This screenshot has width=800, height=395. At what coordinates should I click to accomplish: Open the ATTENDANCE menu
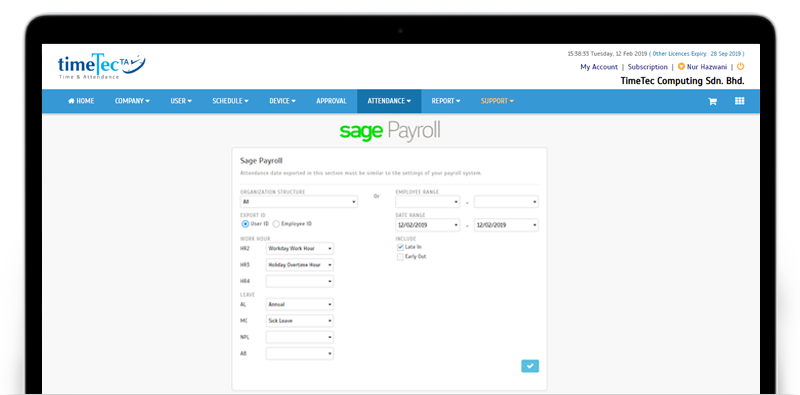coord(389,101)
